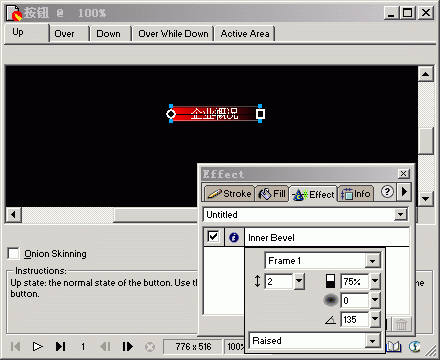440x360 pixels.
Task: Click the current frame number 1
Action: pyautogui.click(x=83, y=347)
